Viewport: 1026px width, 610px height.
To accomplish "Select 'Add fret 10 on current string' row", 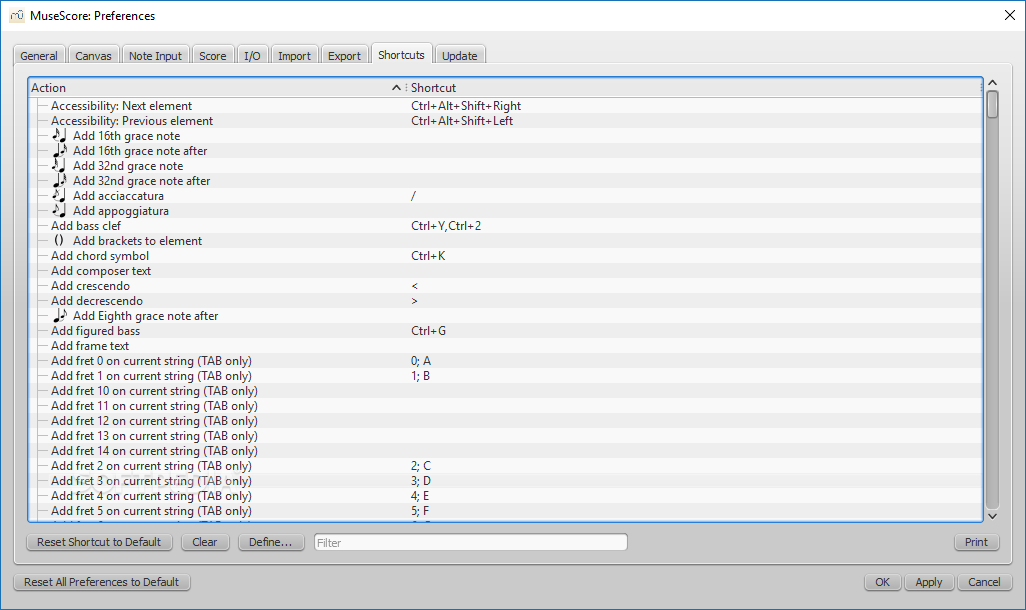I will (x=505, y=391).
